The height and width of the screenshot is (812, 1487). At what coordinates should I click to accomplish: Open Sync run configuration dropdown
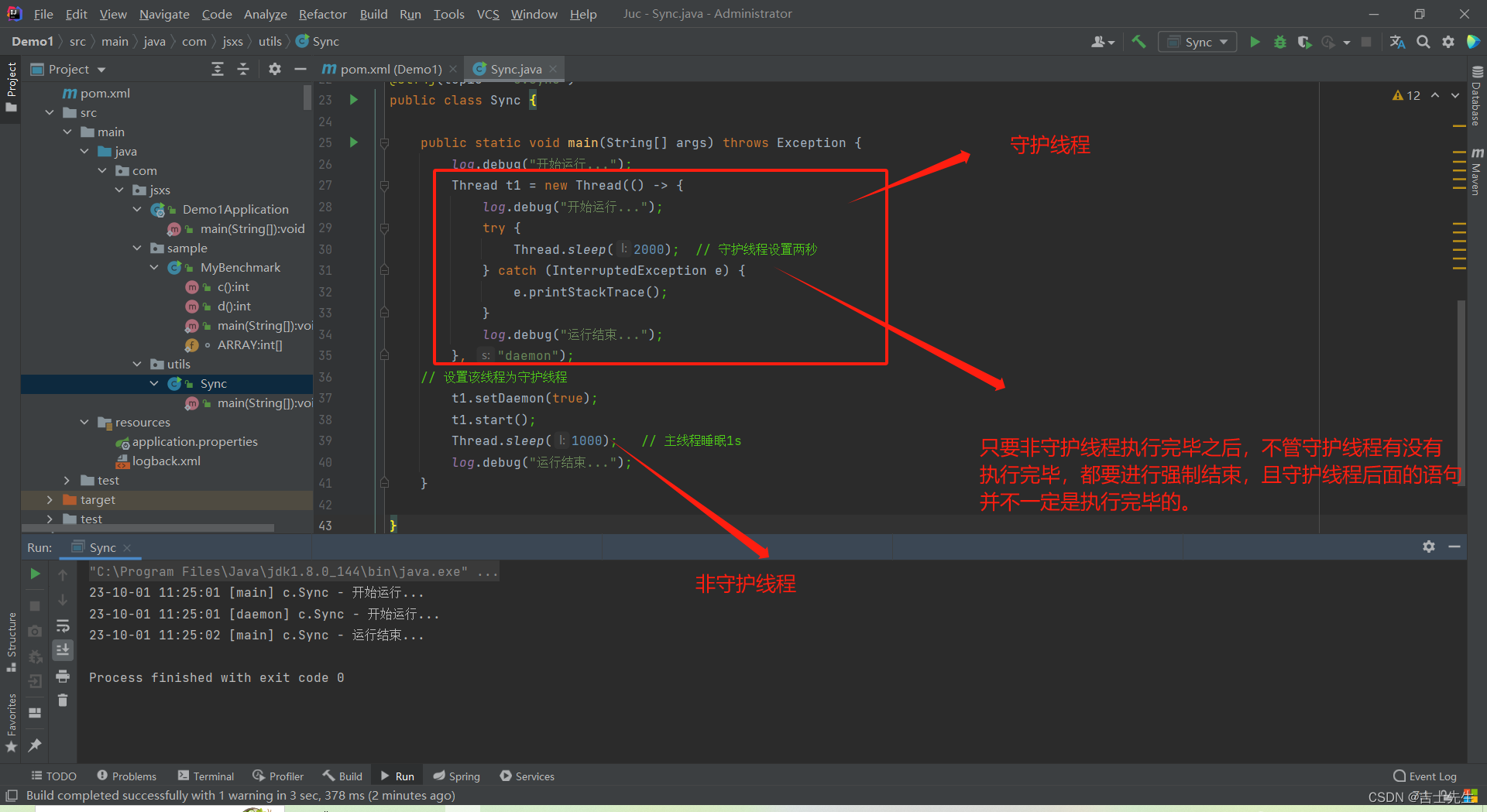pos(1197,42)
